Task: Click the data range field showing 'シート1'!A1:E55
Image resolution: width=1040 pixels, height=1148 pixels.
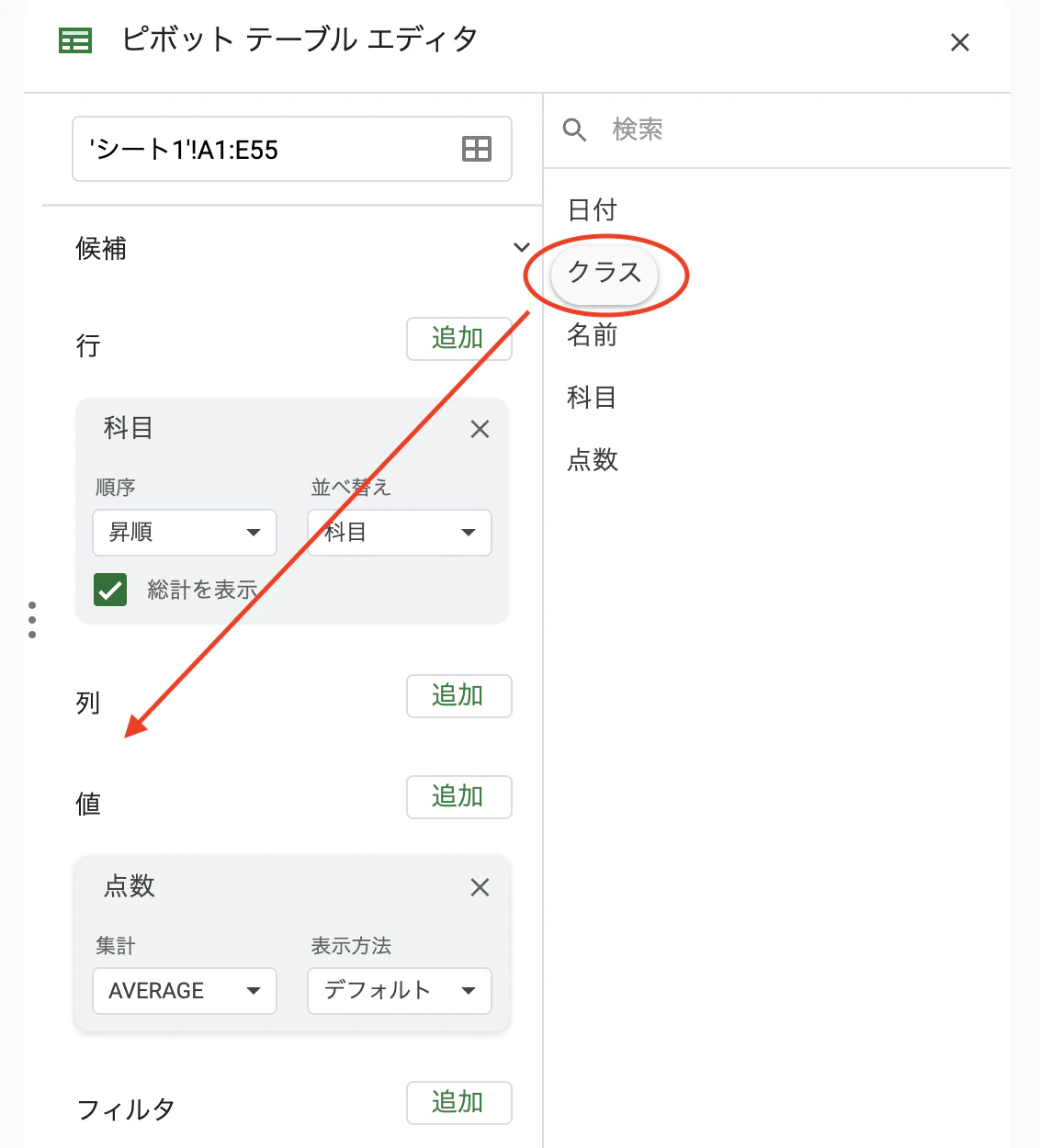Action: click(x=257, y=149)
